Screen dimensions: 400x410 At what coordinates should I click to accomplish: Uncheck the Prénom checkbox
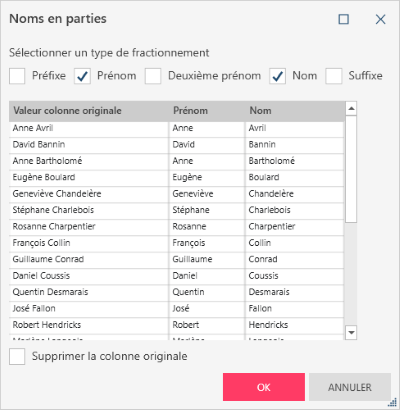coord(82,76)
